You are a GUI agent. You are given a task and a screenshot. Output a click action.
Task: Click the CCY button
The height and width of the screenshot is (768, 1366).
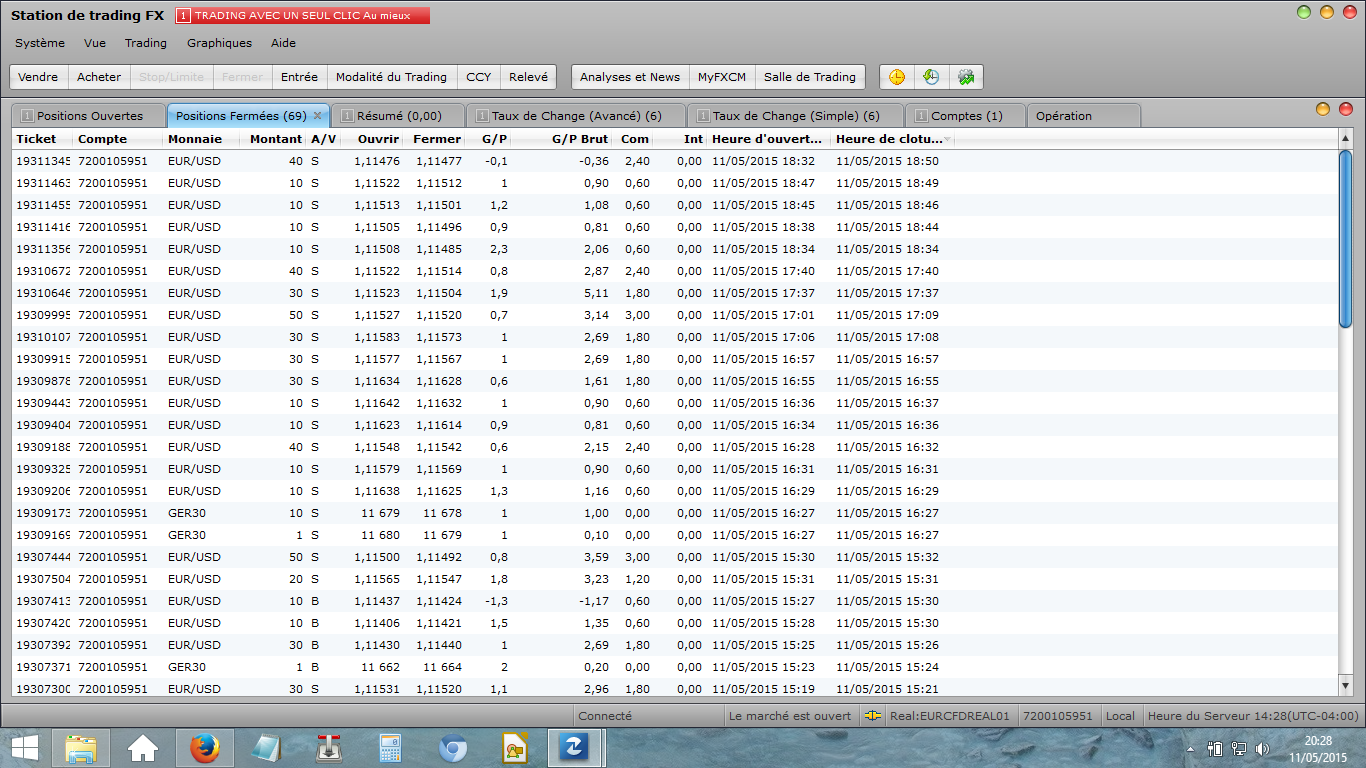(x=479, y=77)
